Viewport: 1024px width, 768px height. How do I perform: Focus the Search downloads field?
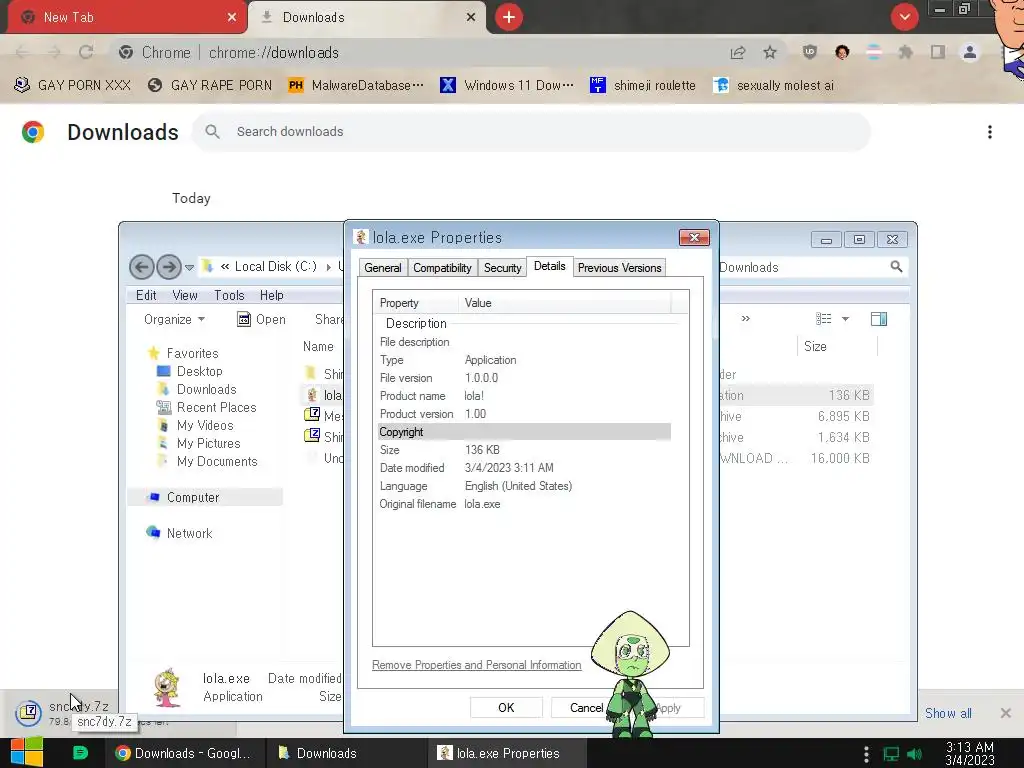pos(531,131)
